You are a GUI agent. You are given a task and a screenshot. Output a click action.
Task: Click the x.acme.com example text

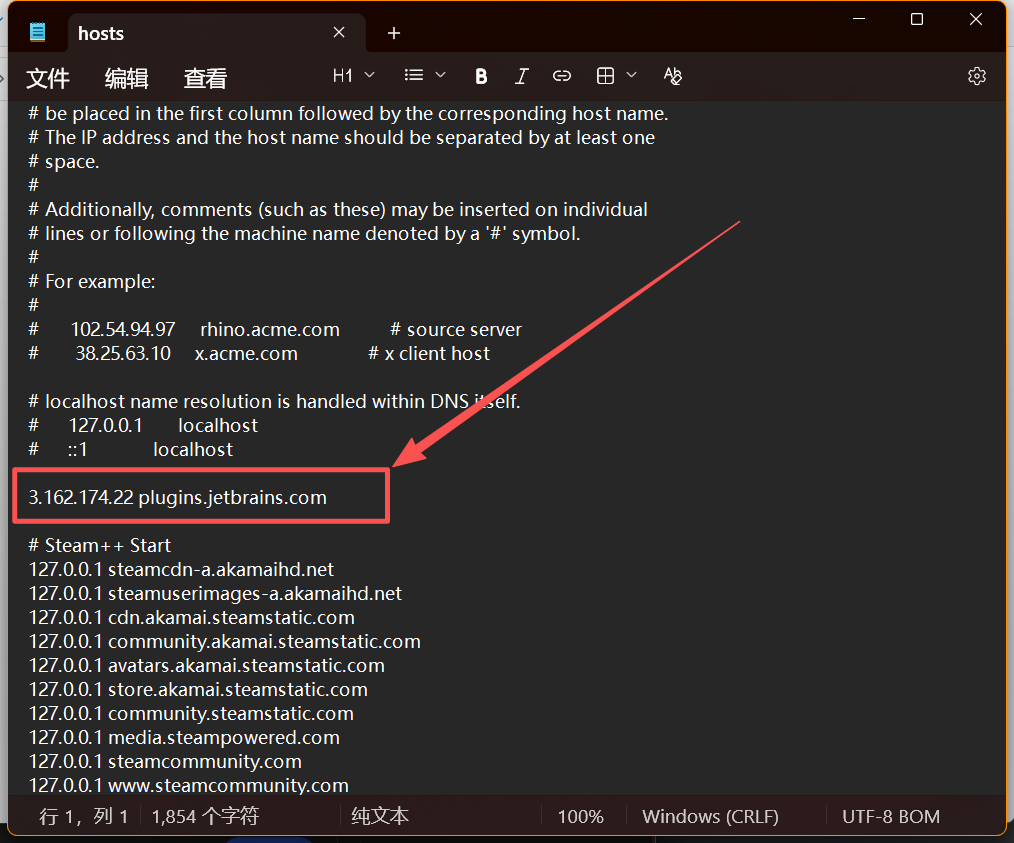pyautogui.click(x=246, y=354)
